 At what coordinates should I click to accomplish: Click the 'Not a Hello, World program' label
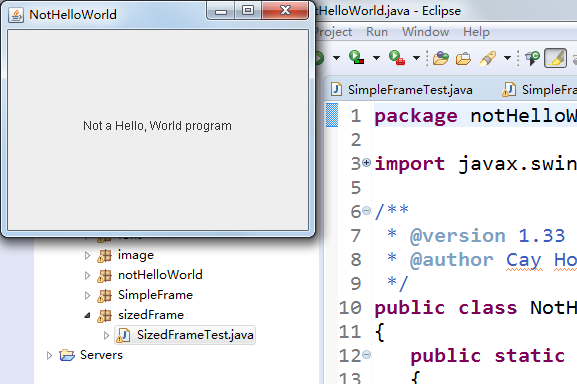tap(157, 126)
